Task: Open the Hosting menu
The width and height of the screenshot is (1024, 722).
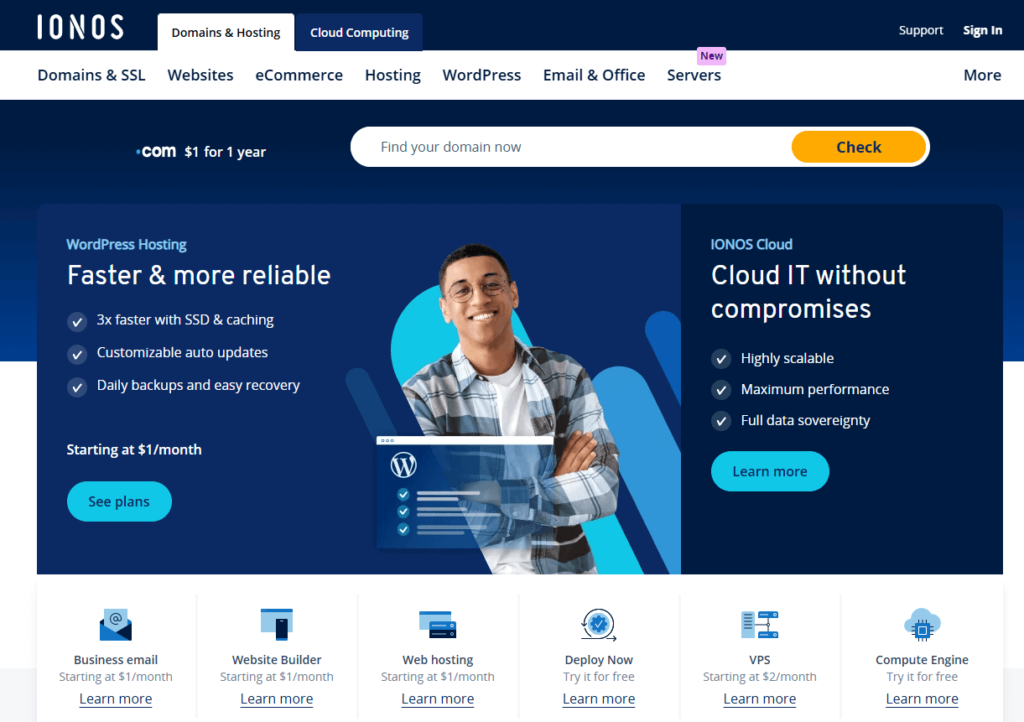Action: pos(392,75)
